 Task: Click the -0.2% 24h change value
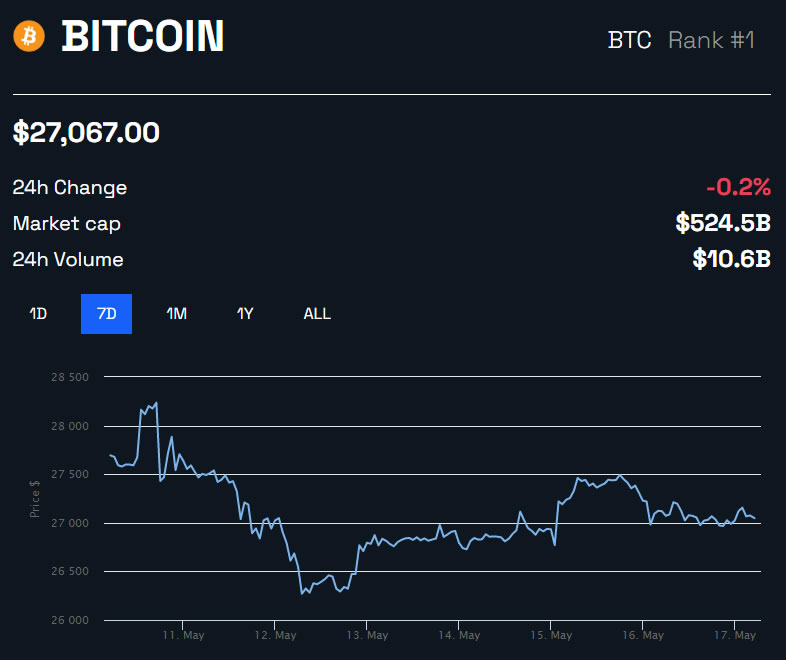pos(738,187)
